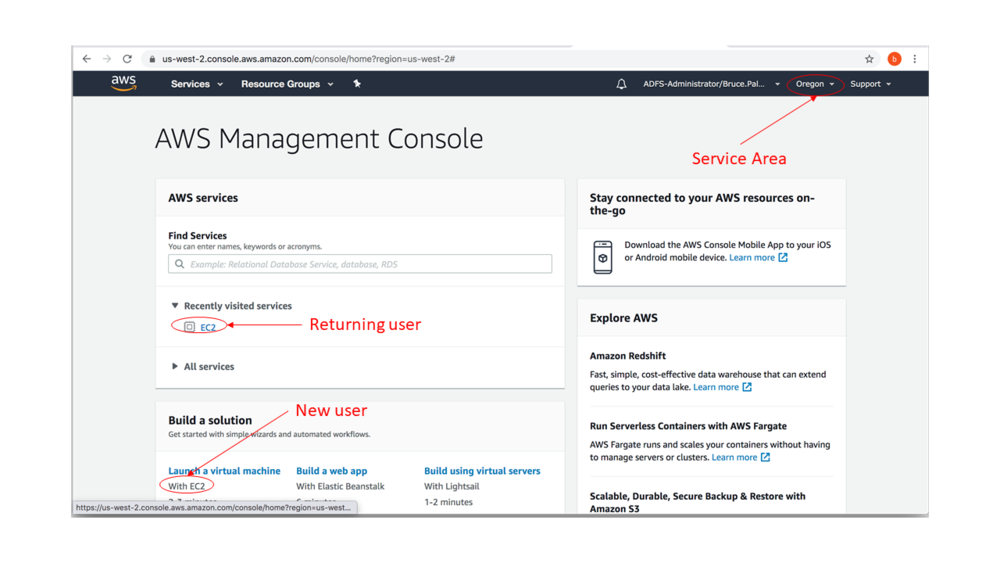Click the mobile phone app icon

point(603,257)
